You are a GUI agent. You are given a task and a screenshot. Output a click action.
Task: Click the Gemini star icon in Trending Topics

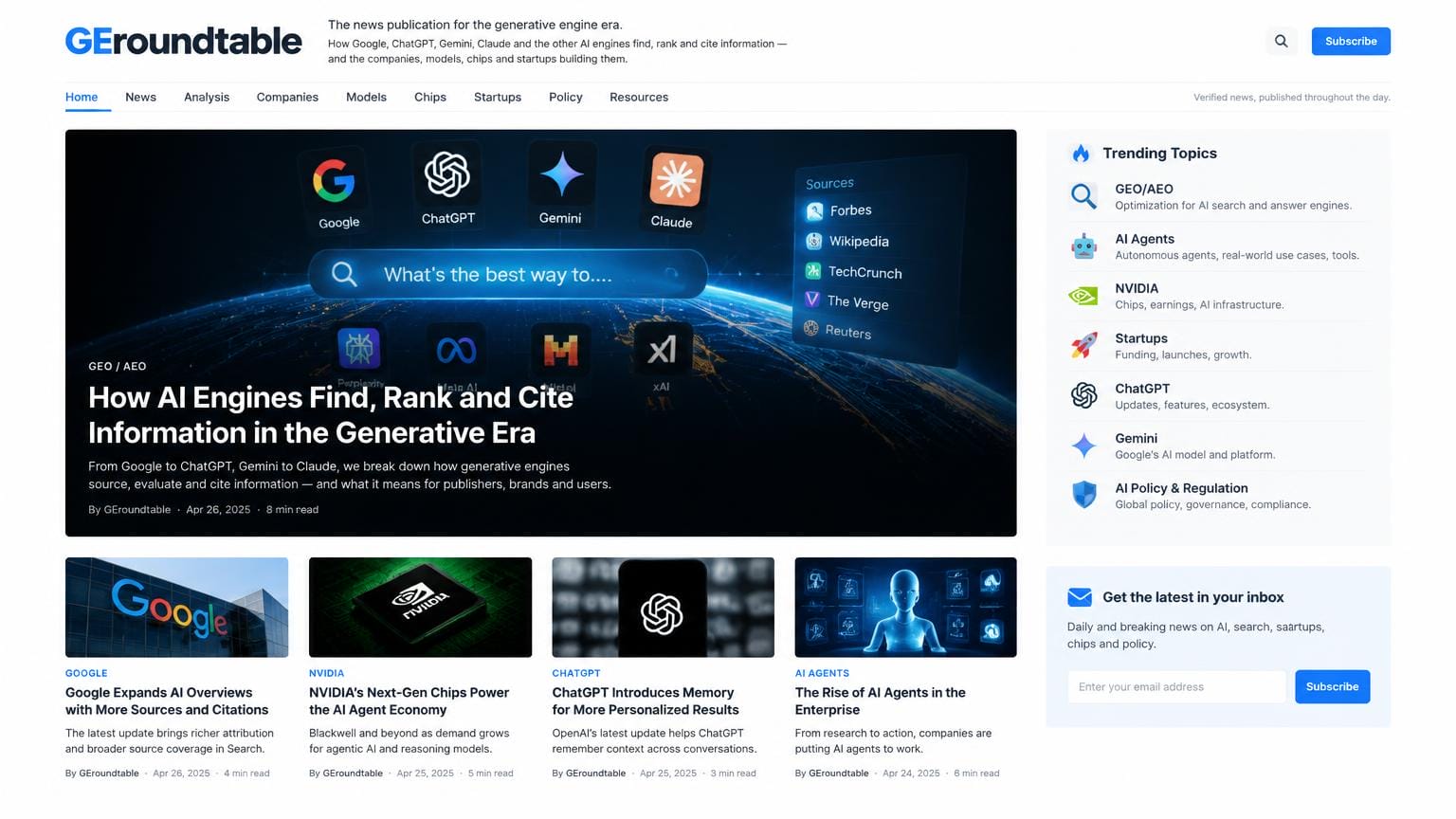[x=1083, y=446]
